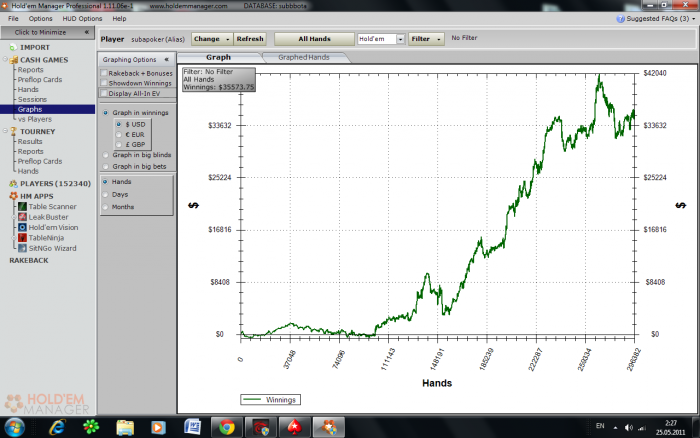700x438 pixels.
Task: Launch the LeakBuster app icon
Action: (22, 217)
